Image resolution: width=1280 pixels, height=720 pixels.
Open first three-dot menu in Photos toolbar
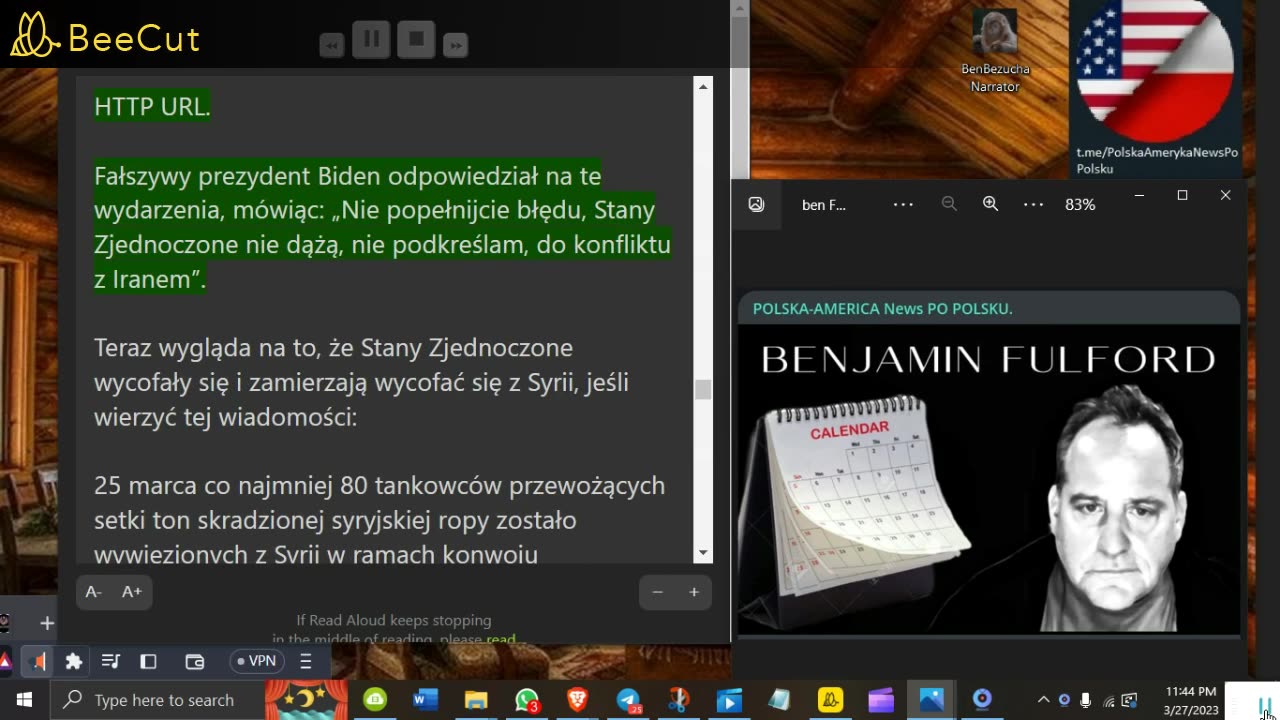903,204
